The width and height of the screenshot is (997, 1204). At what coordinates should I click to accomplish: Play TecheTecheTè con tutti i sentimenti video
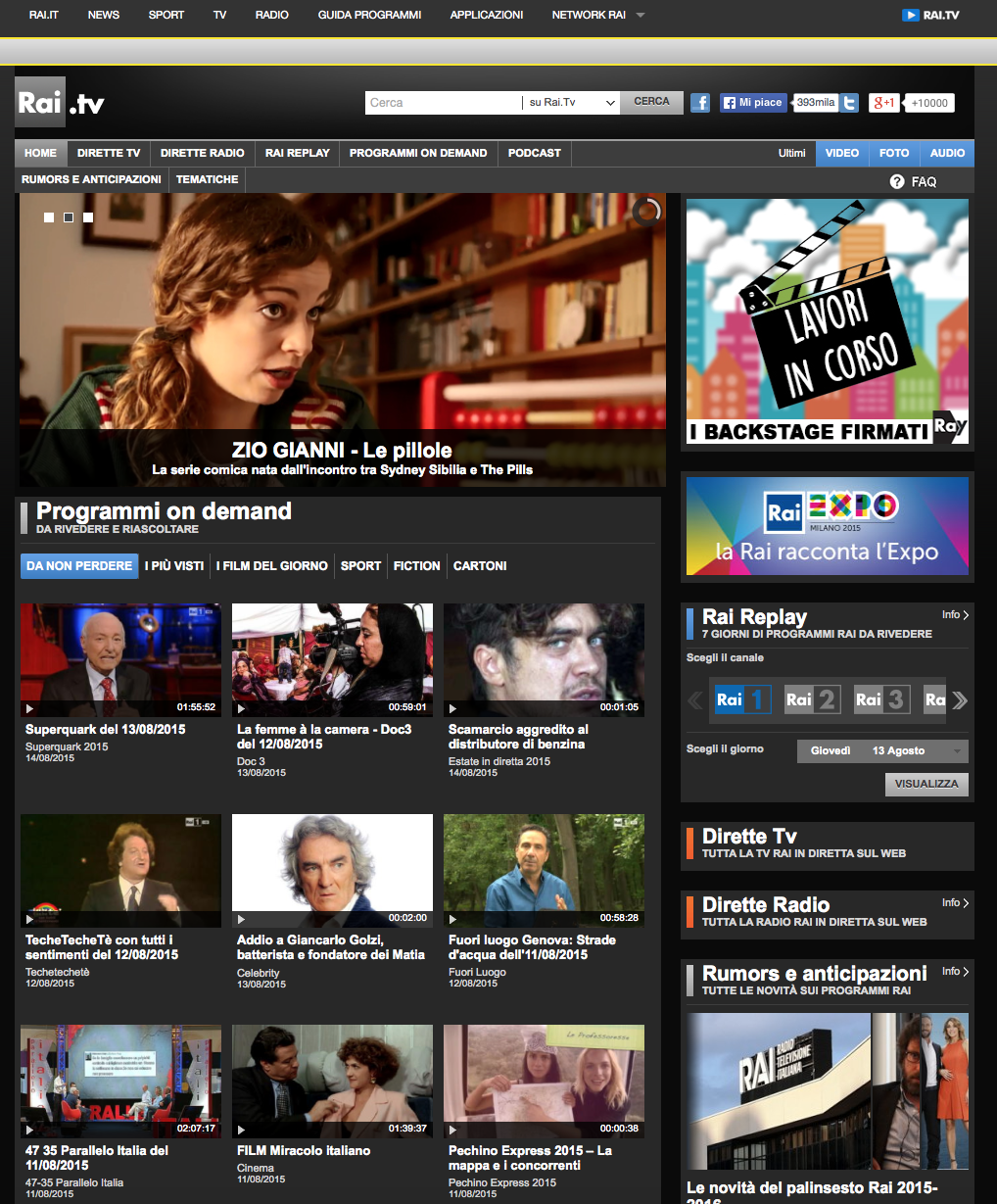[120, 871]
